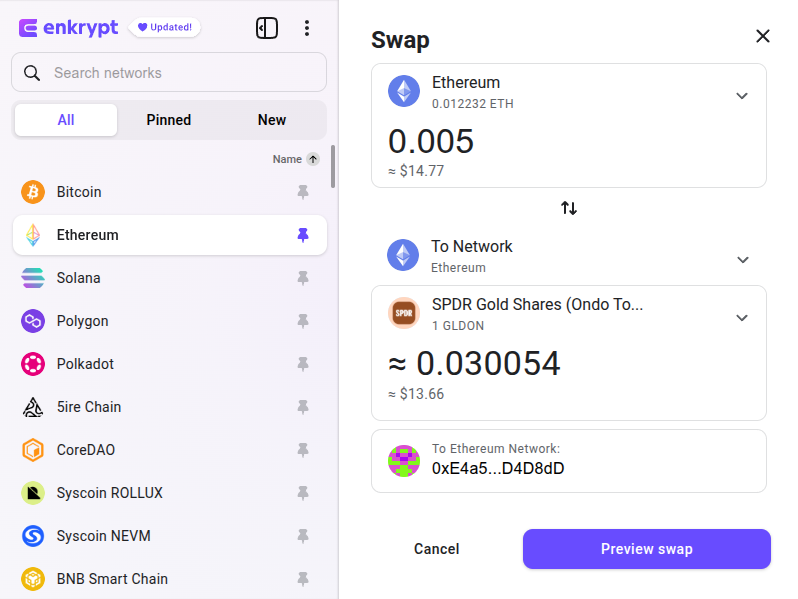Click the Ethereum token icon in From card

click(404, 91)
